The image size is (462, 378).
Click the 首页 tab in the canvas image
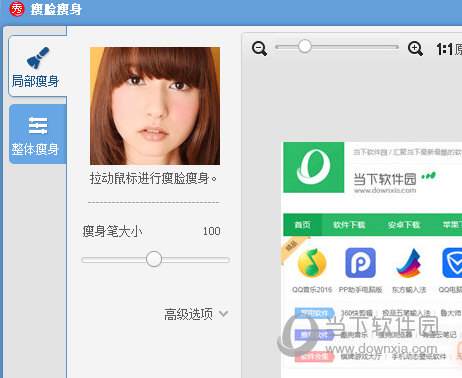[x=302, y=225]
